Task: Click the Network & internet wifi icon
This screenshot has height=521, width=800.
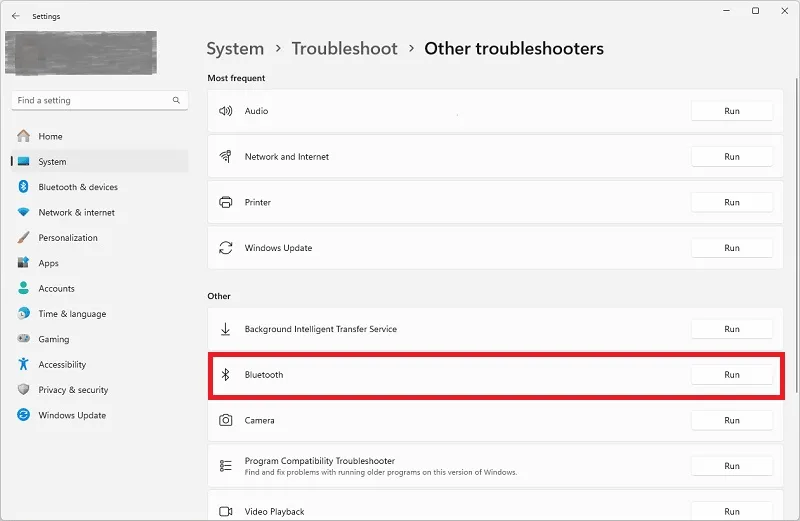Action: click(x=23, y=212)
